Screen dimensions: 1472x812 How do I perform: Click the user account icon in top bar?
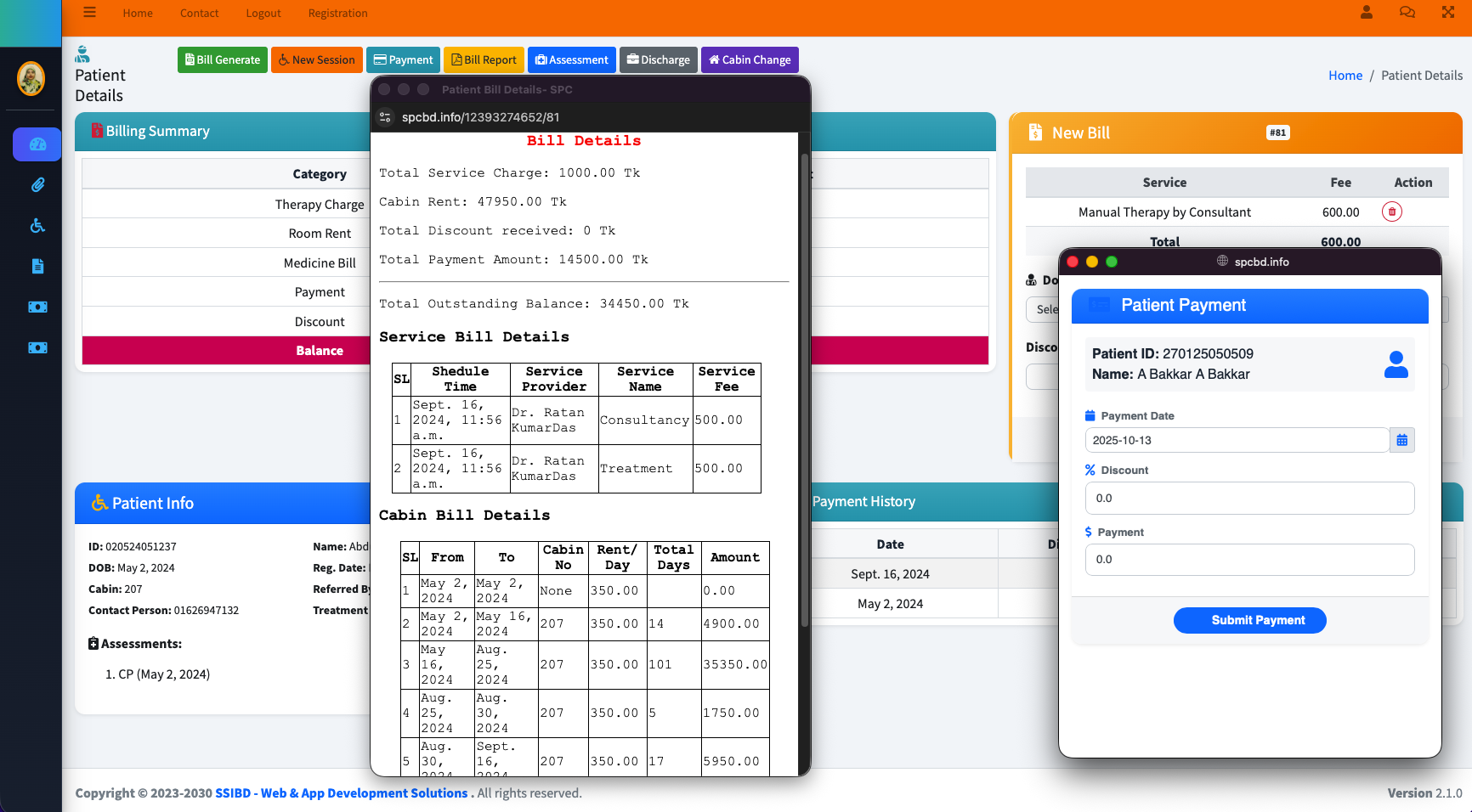point(1367,13)
